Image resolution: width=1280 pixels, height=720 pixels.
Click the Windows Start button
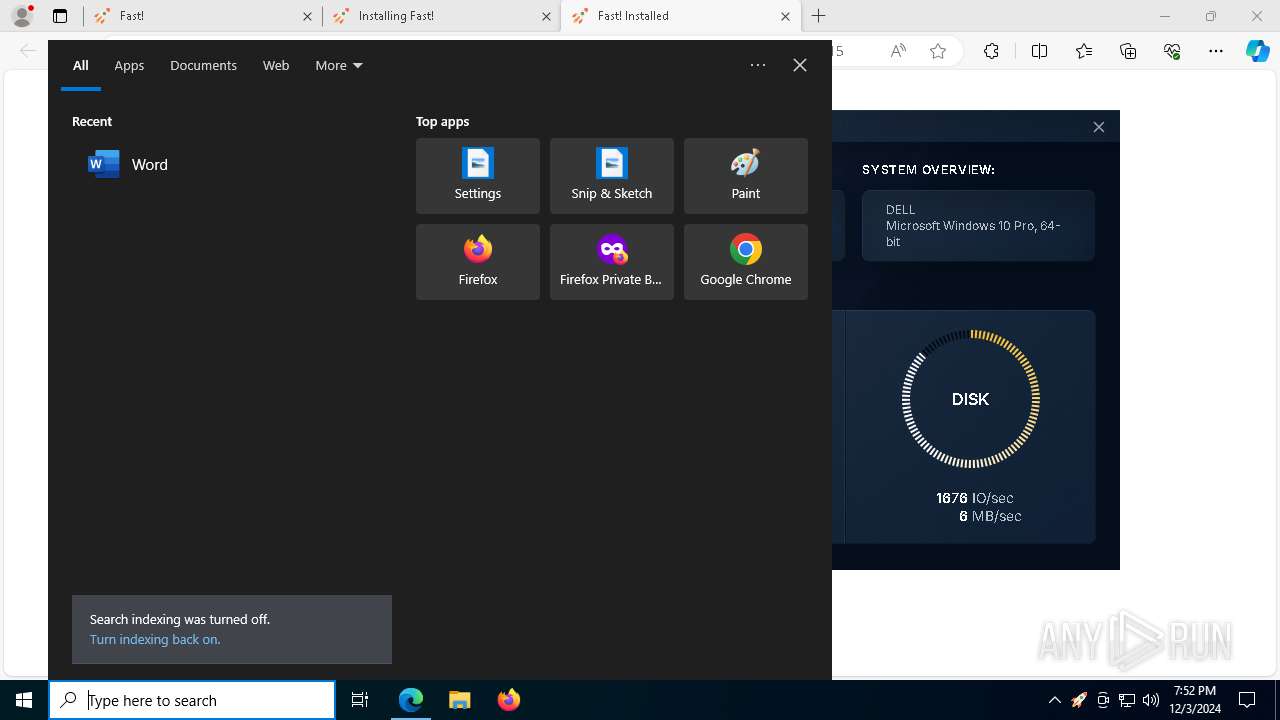24,700
